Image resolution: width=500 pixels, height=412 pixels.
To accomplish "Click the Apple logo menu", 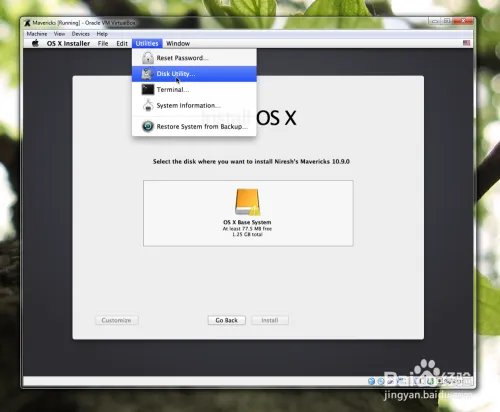I will click(35, 43).
